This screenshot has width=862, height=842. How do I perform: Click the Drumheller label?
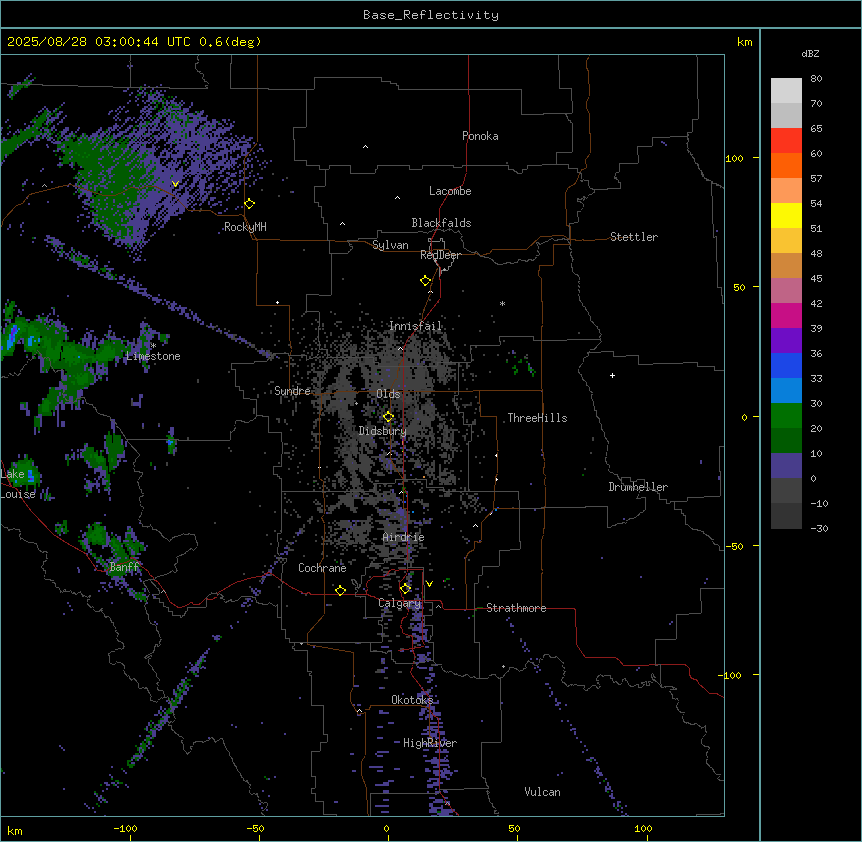pos(638,487)
